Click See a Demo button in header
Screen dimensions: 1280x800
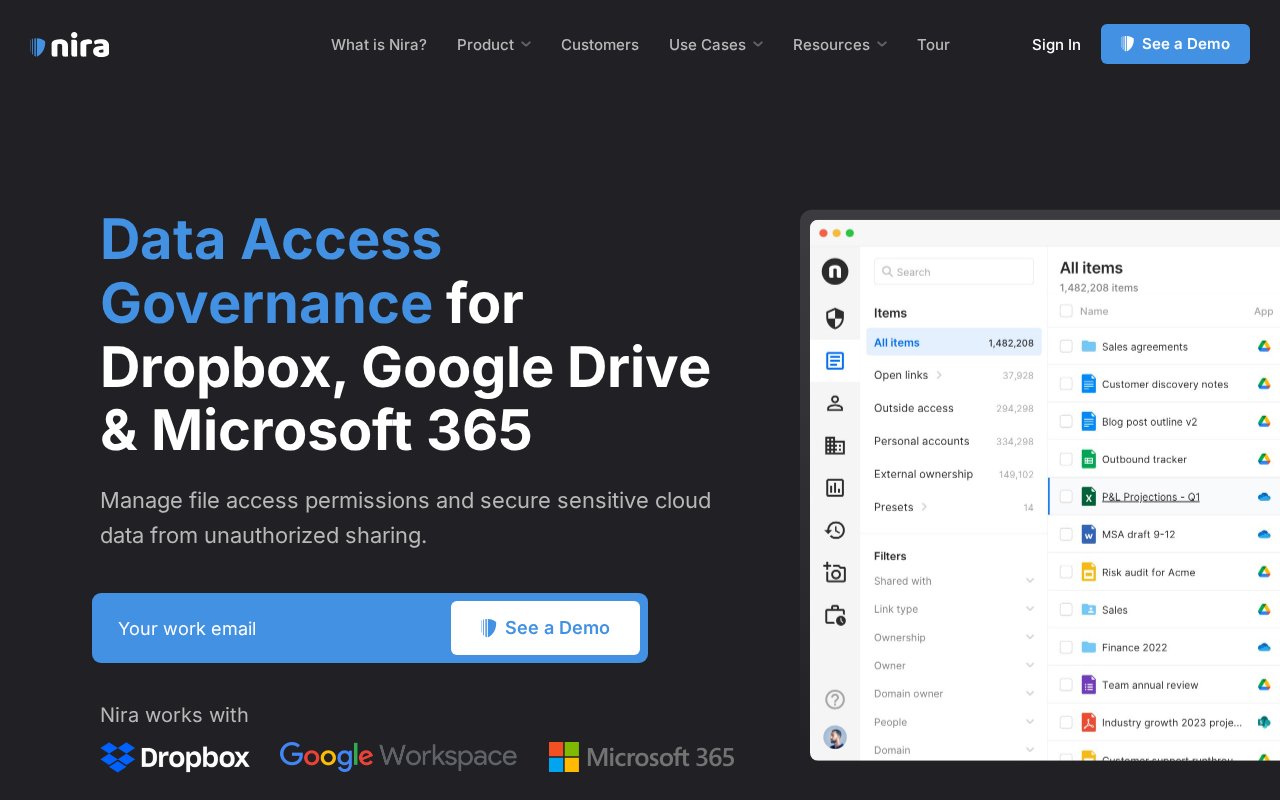1175,44
